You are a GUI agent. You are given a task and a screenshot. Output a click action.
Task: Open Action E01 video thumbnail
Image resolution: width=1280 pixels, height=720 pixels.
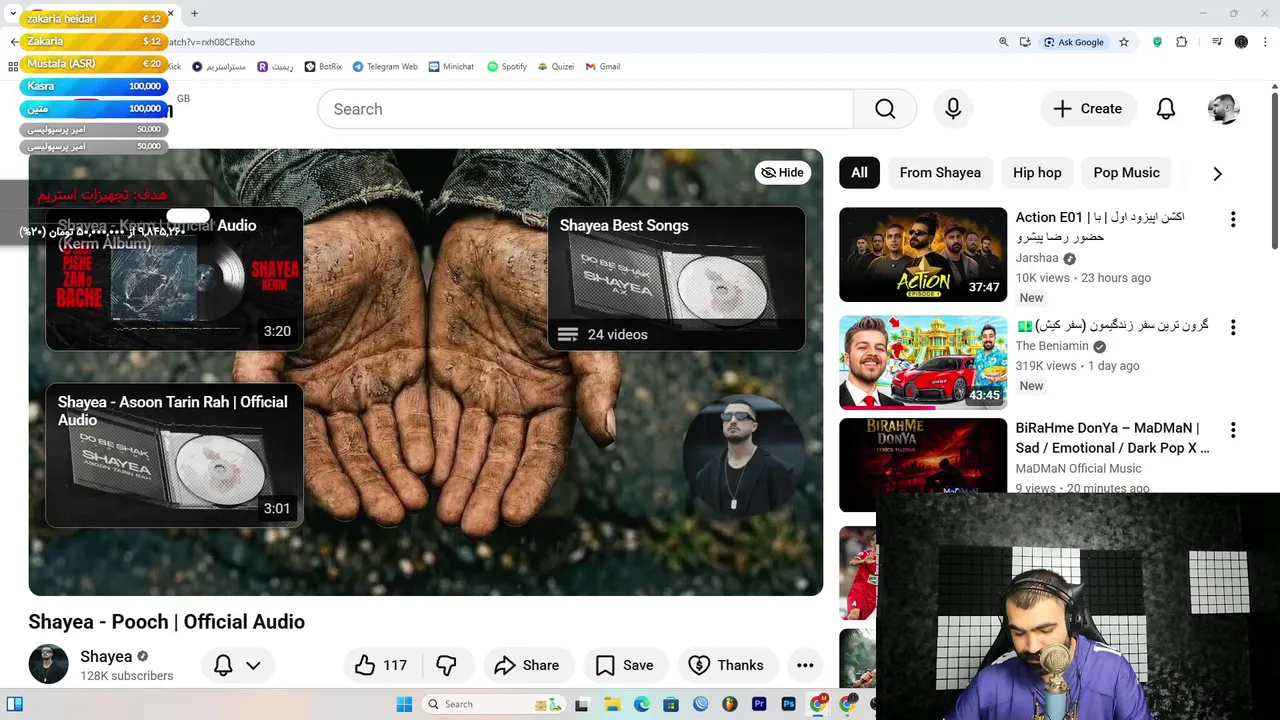(x=923, y=254)
